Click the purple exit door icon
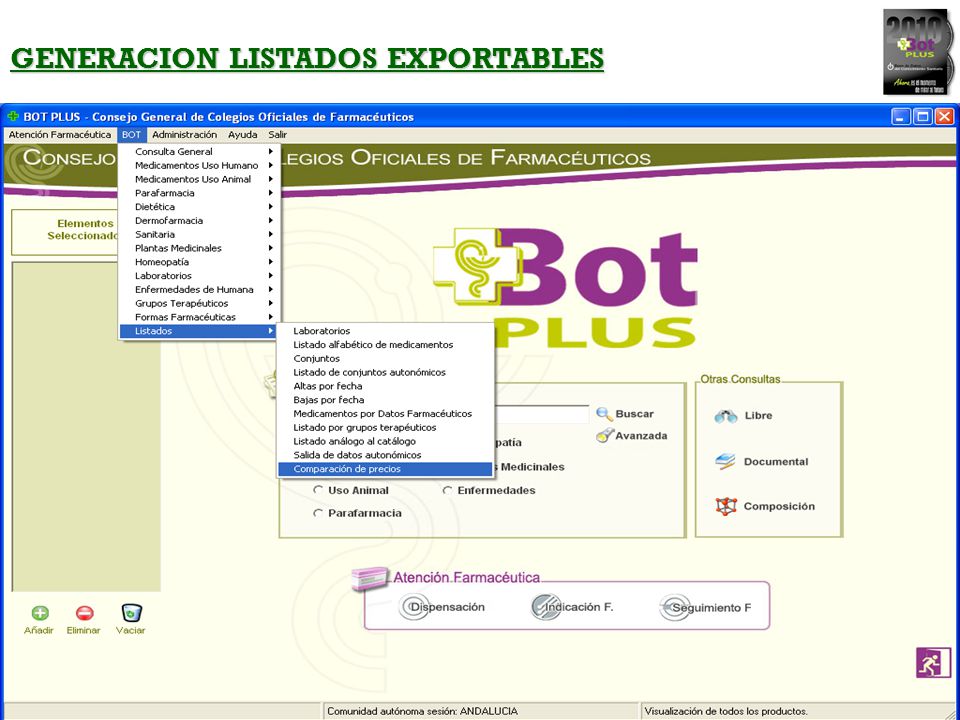 pos(934,662)
